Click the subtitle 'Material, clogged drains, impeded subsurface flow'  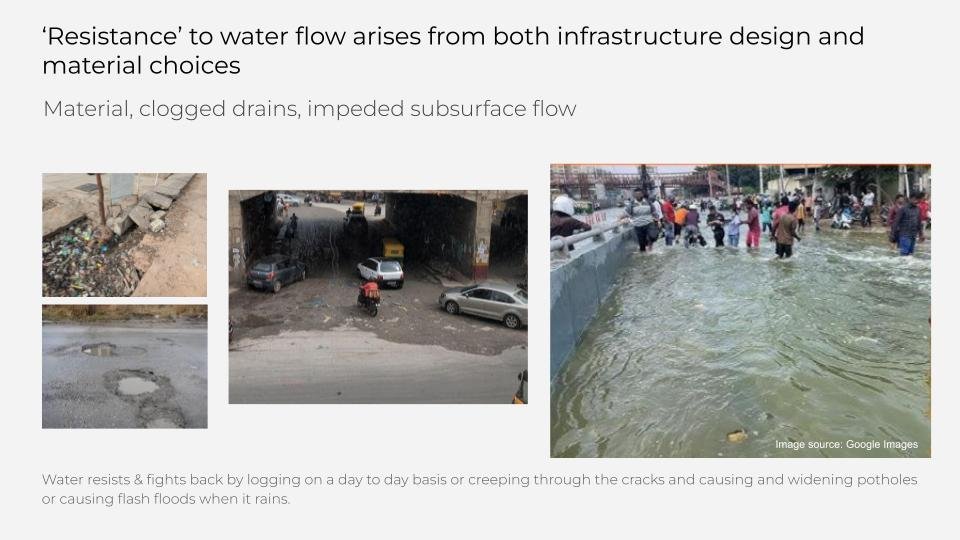310,109
